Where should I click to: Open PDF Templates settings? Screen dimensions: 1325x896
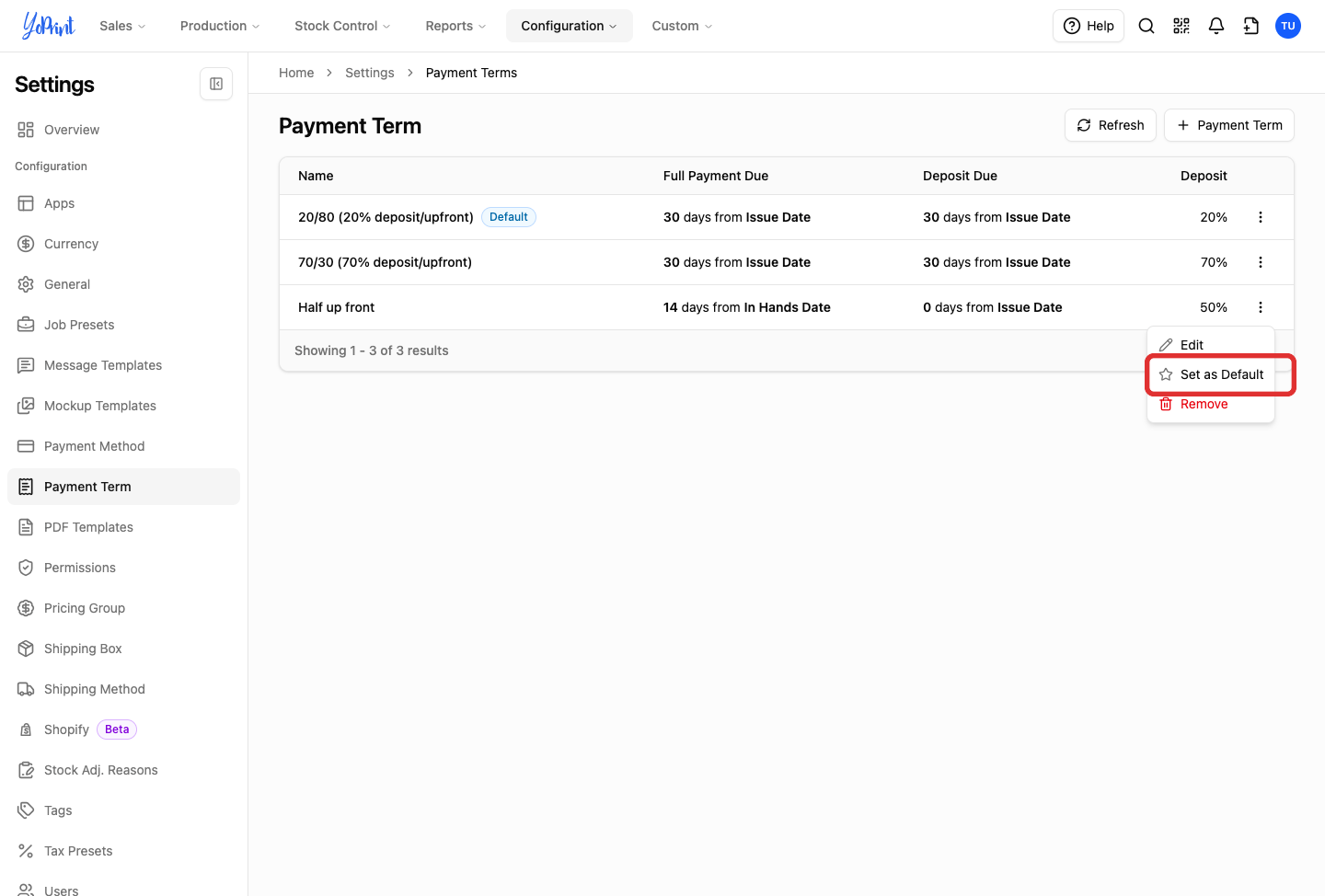tap(123, 527)
